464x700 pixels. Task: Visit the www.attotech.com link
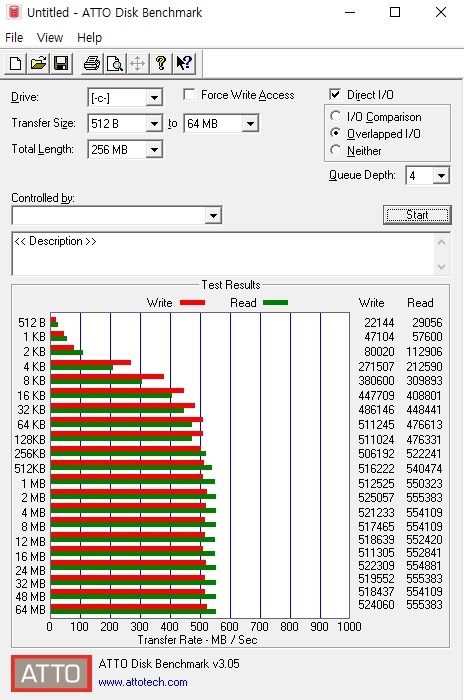point(142,682)
